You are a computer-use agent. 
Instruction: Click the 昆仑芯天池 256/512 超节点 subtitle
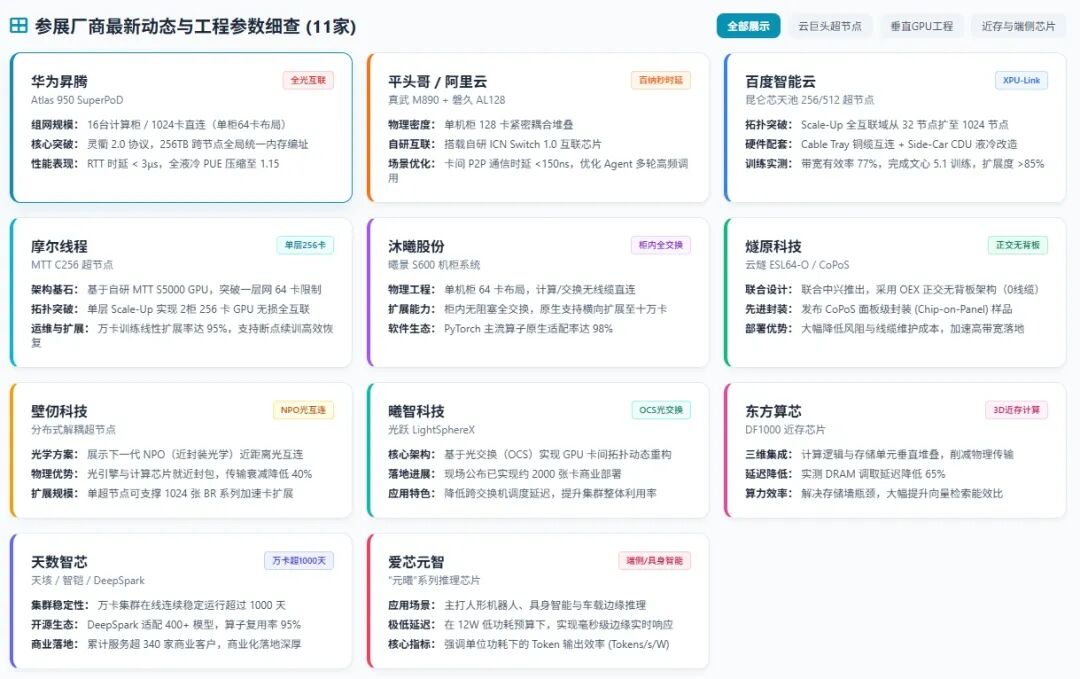(809, 100)
